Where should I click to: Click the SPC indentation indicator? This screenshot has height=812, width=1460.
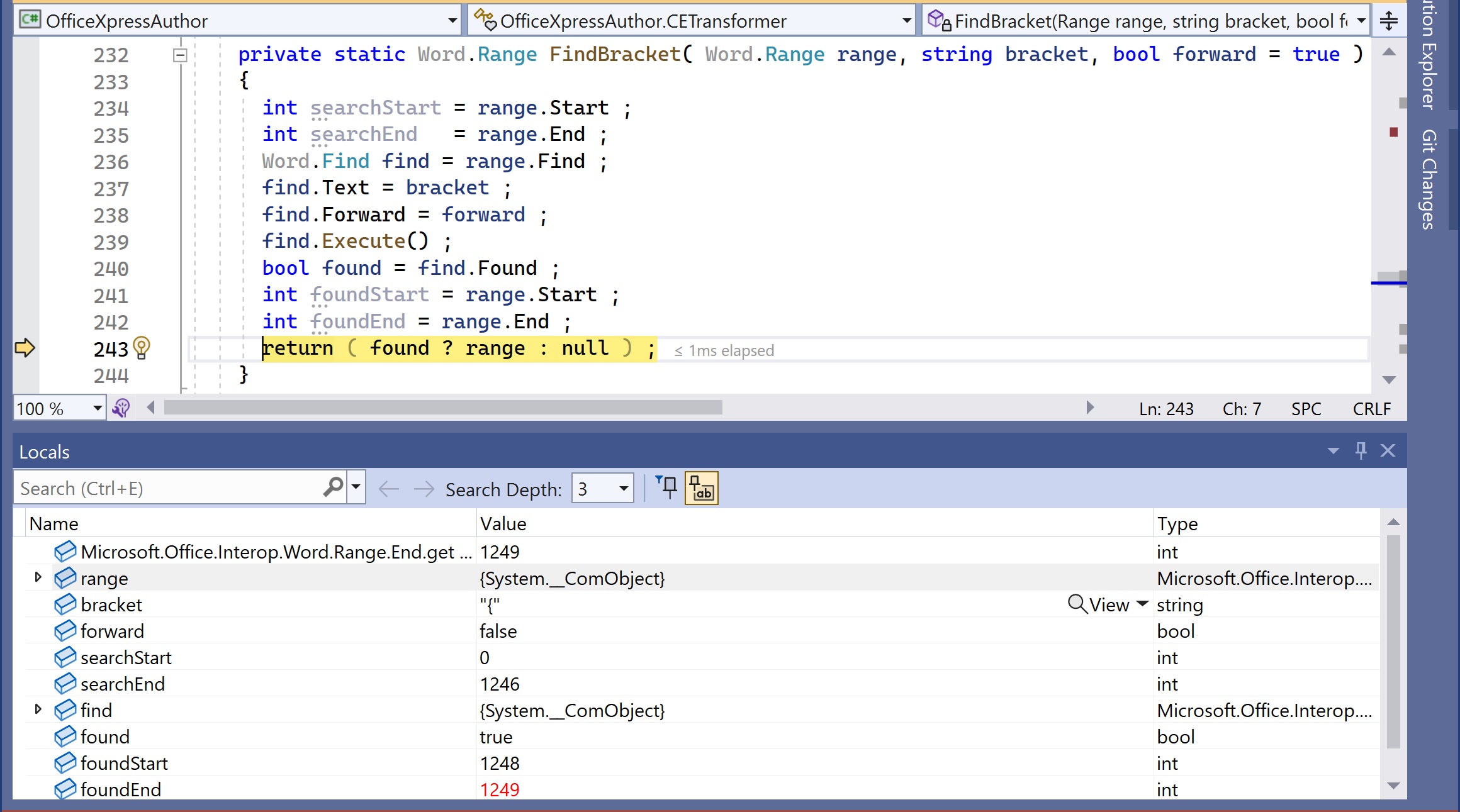[x=1306, y=409]
